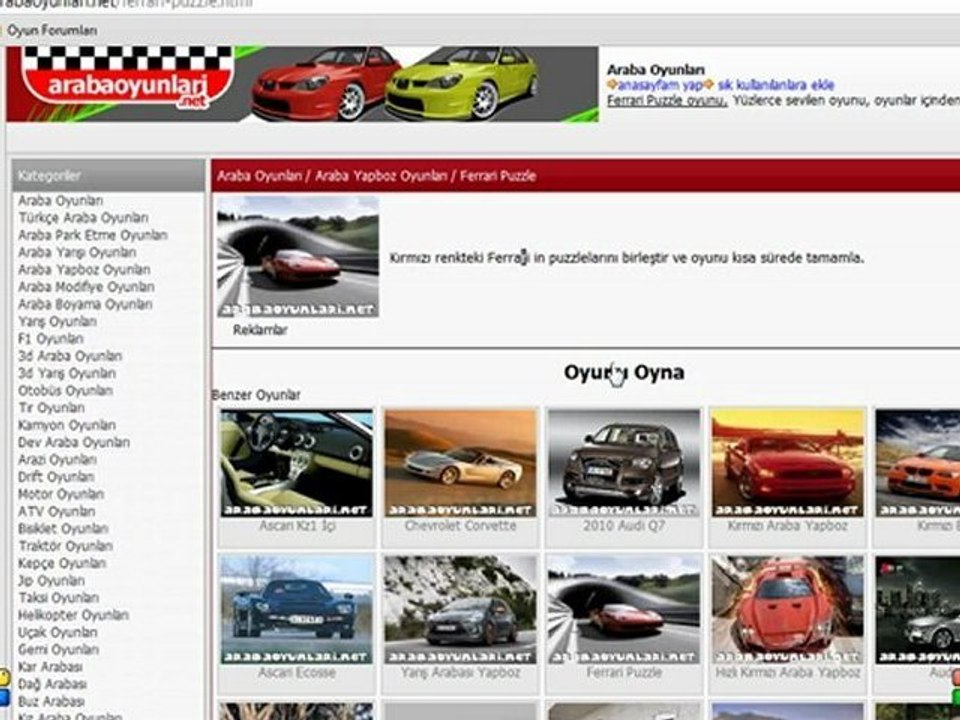
Task: Select 'Araba Park Etme Oyunları' category
Action: tap(93, 235)
